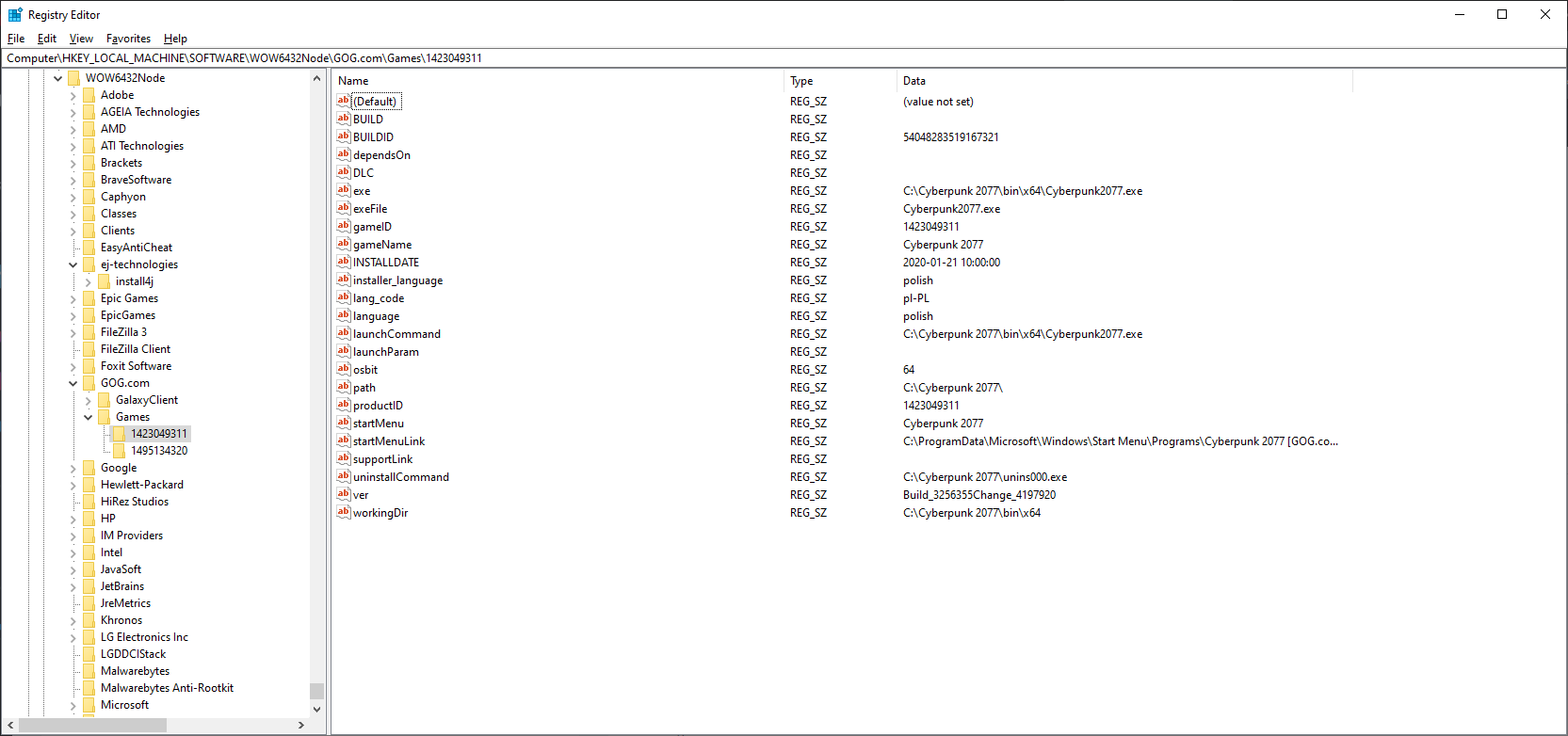Collapse the ej-technologies tree node
Viewport: 1568px width, 736px height.
(x=73, y=264)
